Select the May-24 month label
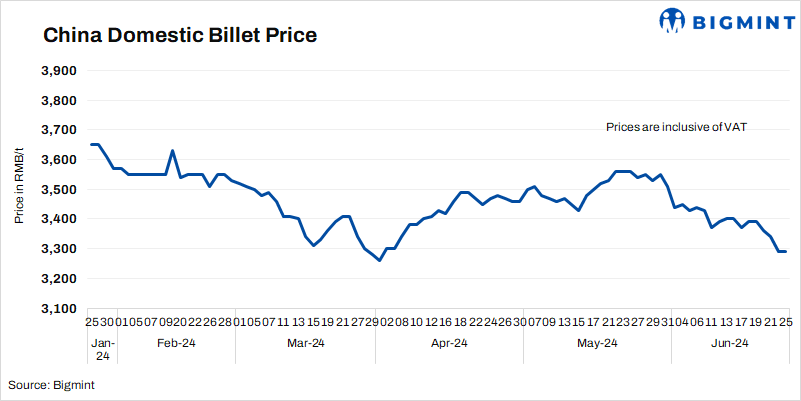801x401 pixels. pyautogui.click(x=594, y=344)
